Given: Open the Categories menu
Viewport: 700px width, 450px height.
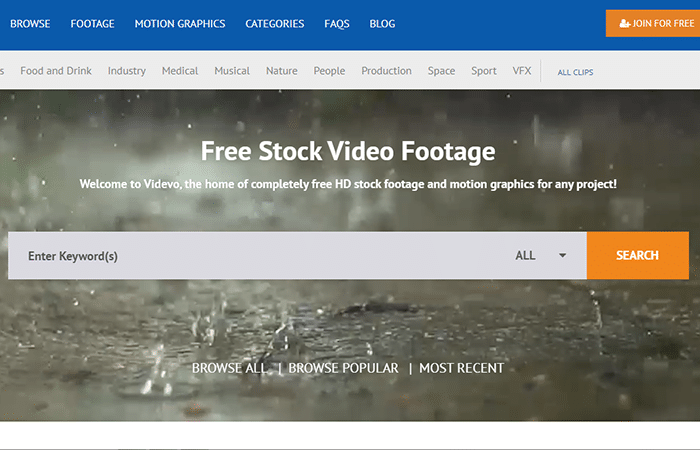Looking at the screenshot, I should click(x=275, y=24).
